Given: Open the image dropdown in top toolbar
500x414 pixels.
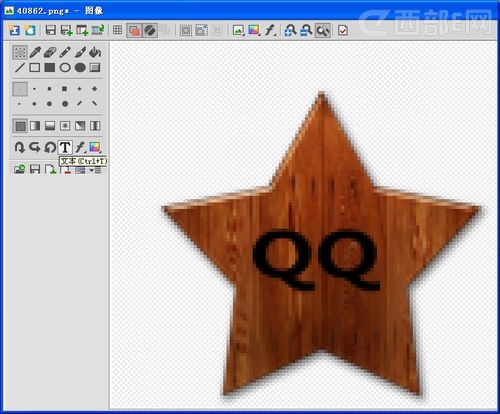Looking at the screenshot, I should coord(238,30).
